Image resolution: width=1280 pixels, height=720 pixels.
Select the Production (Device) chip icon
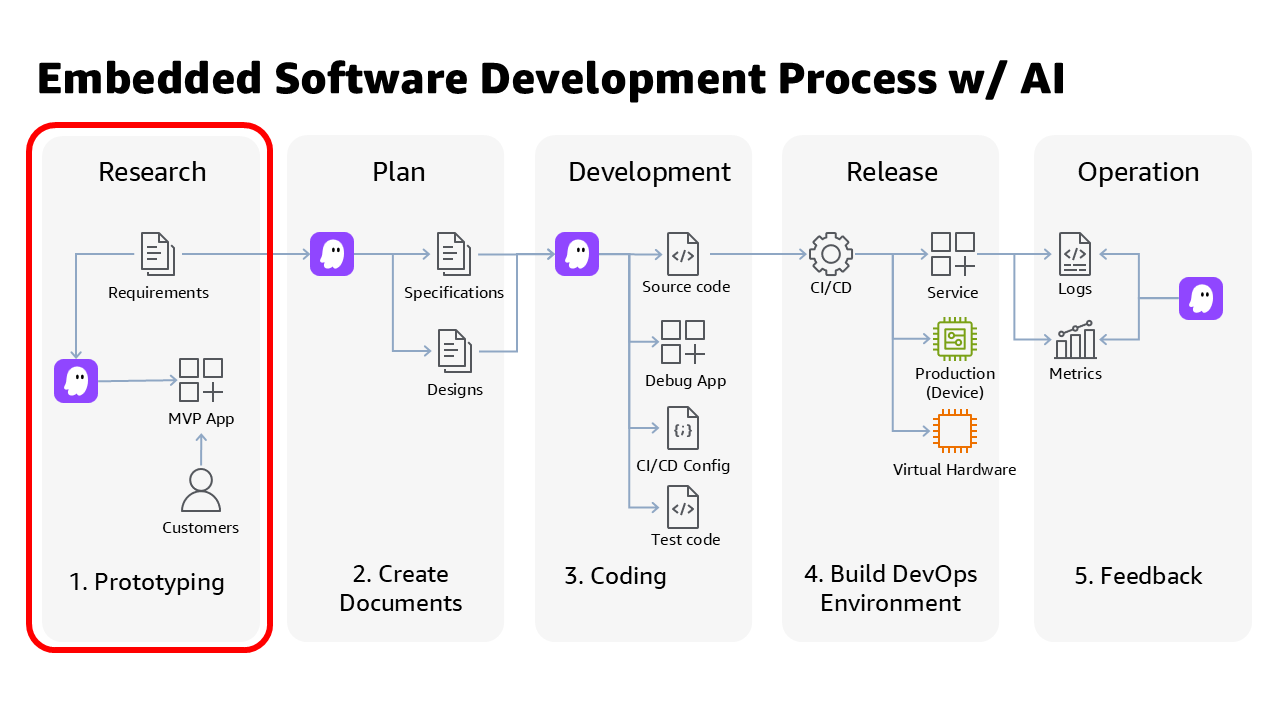(x=955, y=339)
